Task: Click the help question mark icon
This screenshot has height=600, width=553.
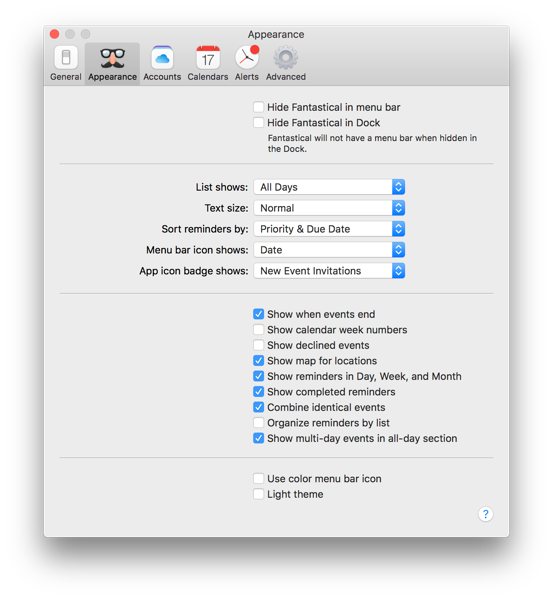Action: (485, 514)
